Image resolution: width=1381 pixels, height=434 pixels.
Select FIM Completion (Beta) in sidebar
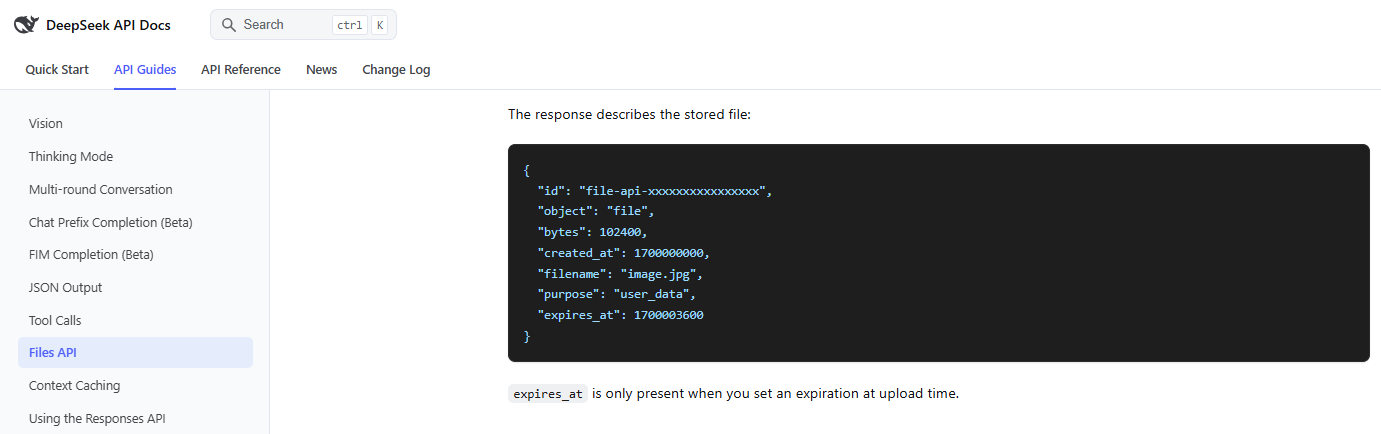(x=135, y=255)
